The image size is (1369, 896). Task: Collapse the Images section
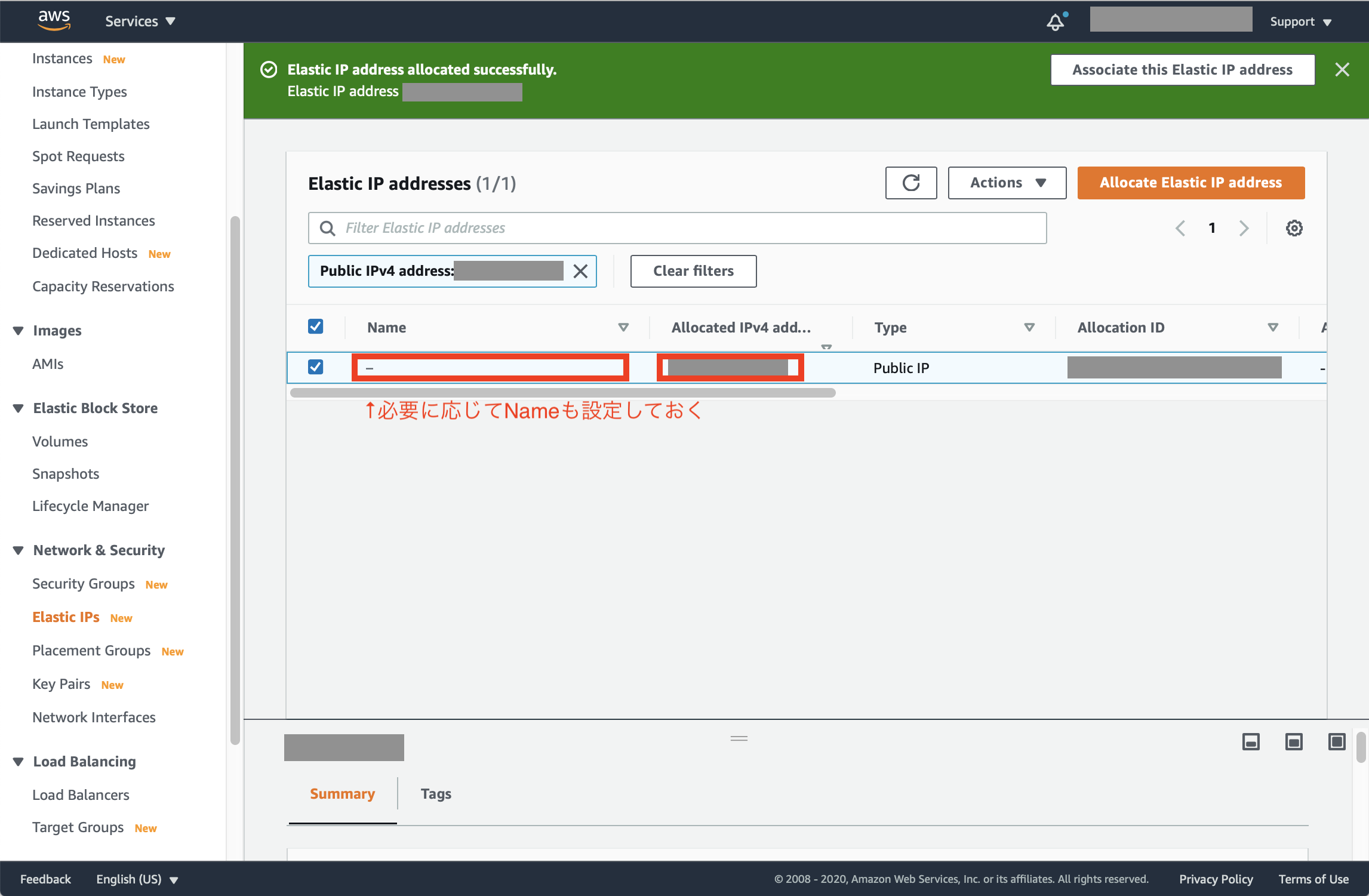(x=19, y=331)
